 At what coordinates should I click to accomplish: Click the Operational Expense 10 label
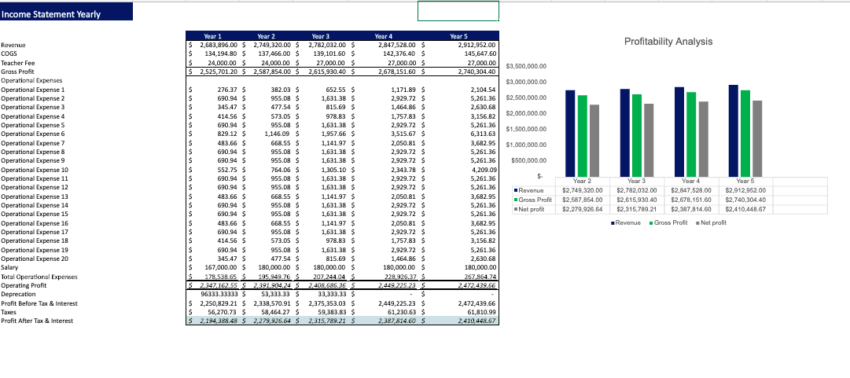pyautogui.click(x=34, y=170)
